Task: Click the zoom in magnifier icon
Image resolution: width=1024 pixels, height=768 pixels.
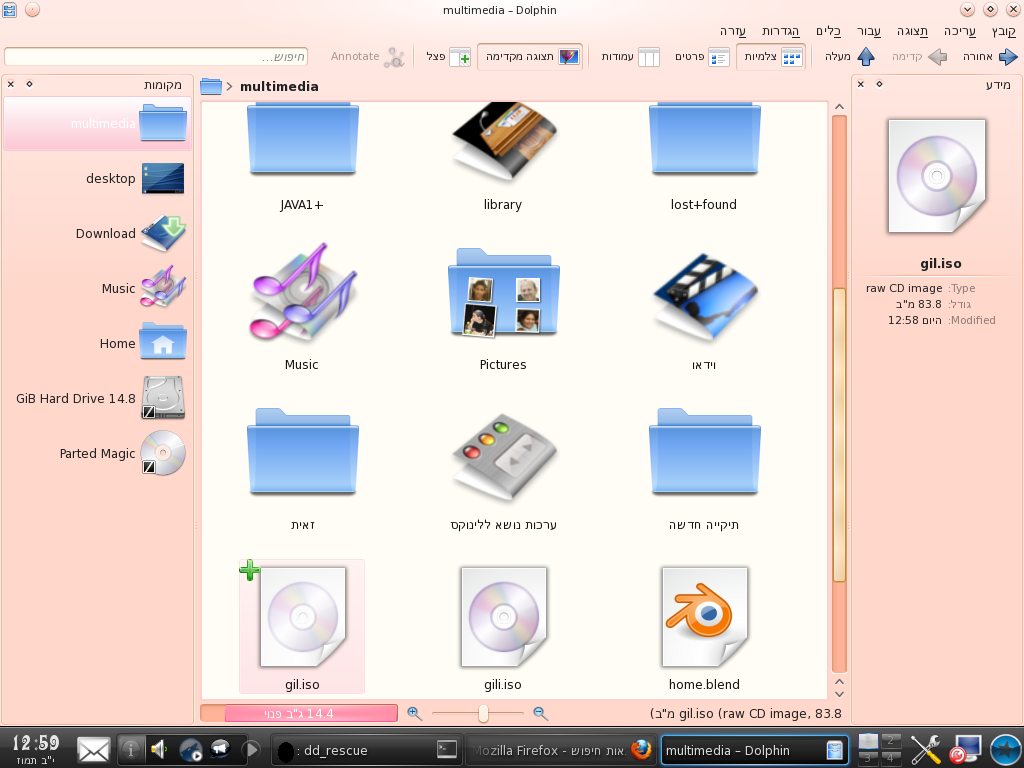Action: pos(414,713)
